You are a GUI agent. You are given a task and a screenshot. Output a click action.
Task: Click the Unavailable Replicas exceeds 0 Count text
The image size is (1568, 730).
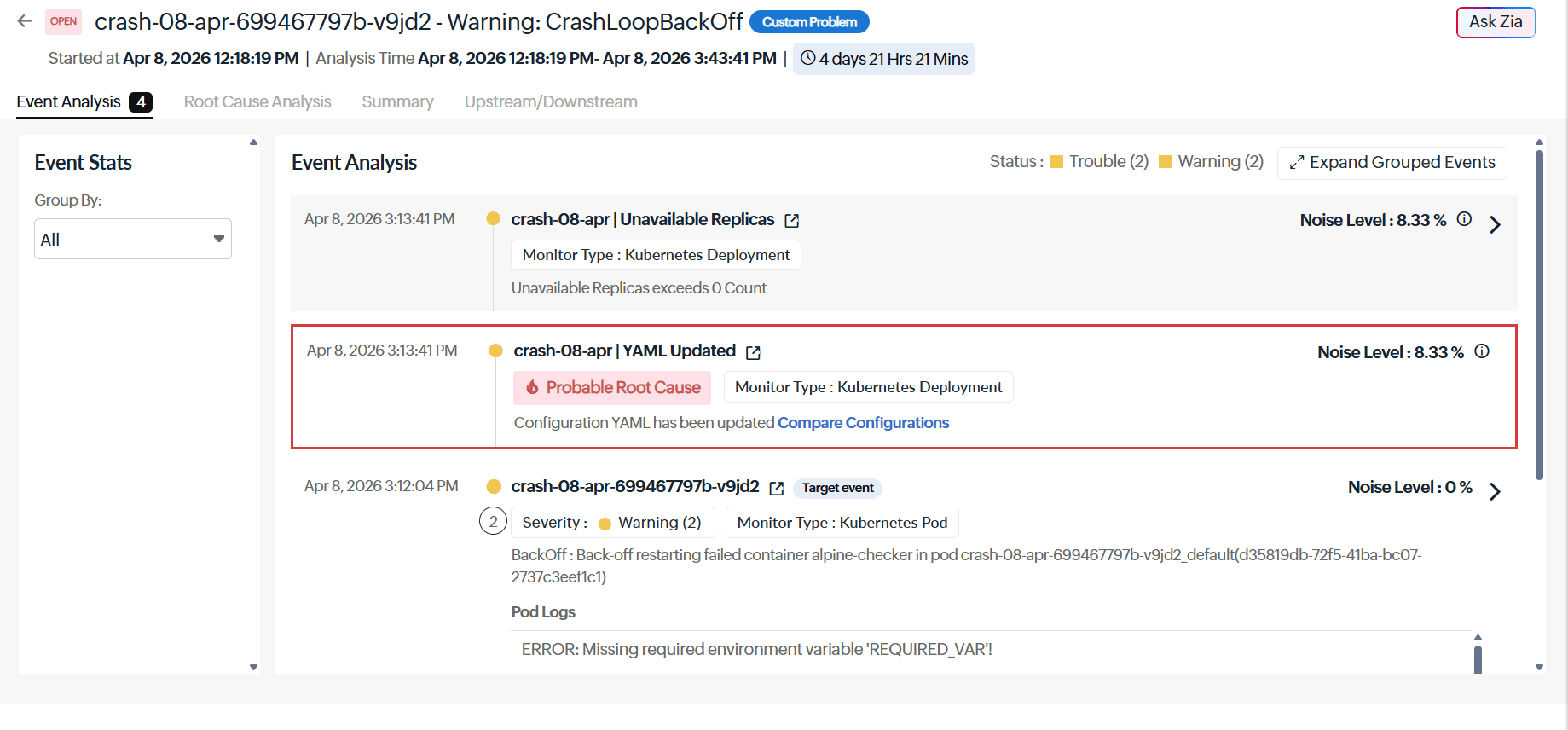[x=639, y=288]
